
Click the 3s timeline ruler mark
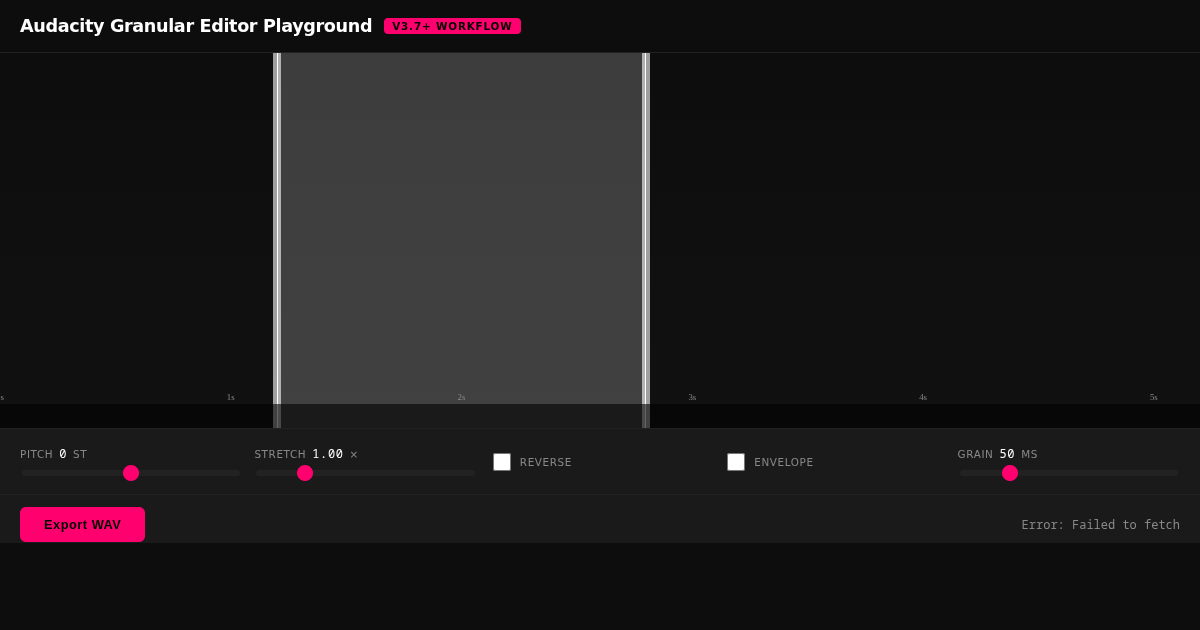[692, 397]
